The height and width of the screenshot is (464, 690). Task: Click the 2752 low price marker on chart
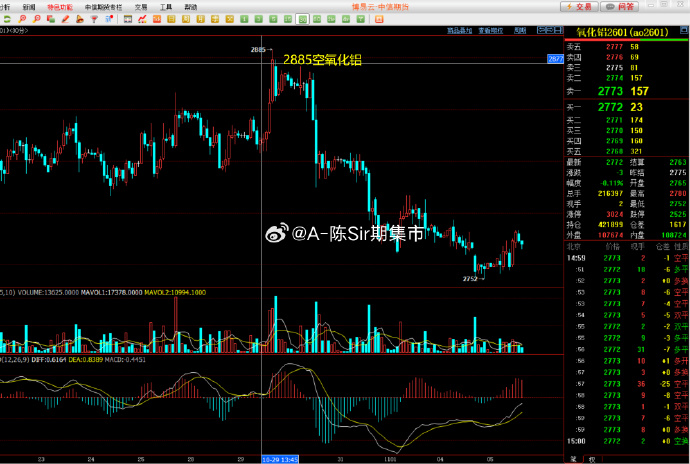pyautogui.click(x=470, y=277)
